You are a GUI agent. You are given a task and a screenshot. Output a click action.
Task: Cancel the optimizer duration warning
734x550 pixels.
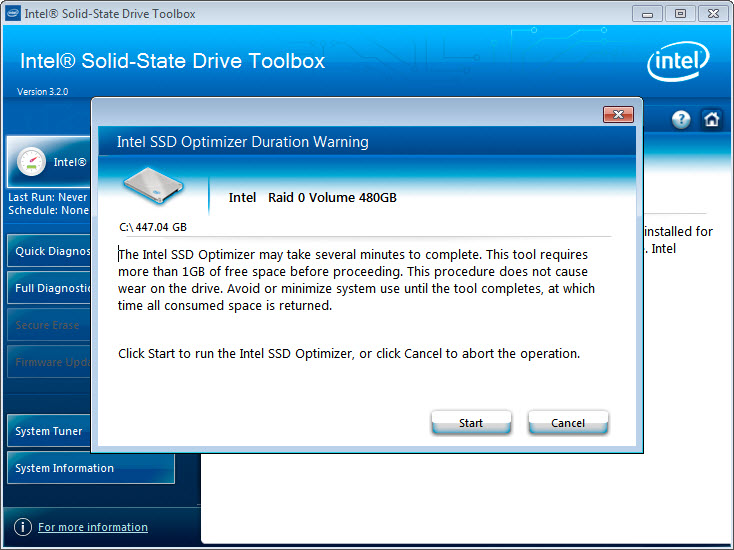pyautogui.click(x=568, y=423)
